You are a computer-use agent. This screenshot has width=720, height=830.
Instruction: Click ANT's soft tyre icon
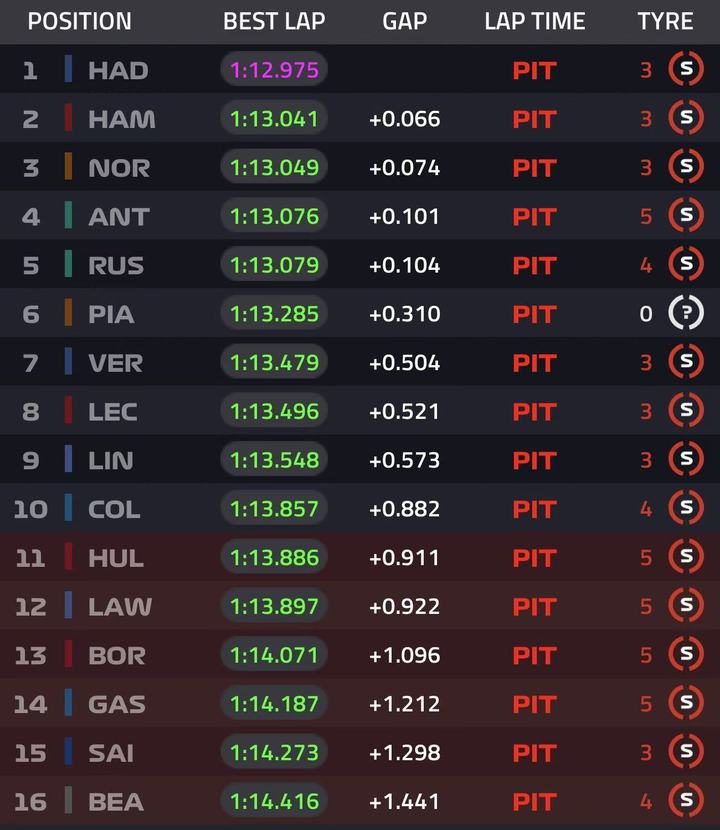(x=686, y=215)
